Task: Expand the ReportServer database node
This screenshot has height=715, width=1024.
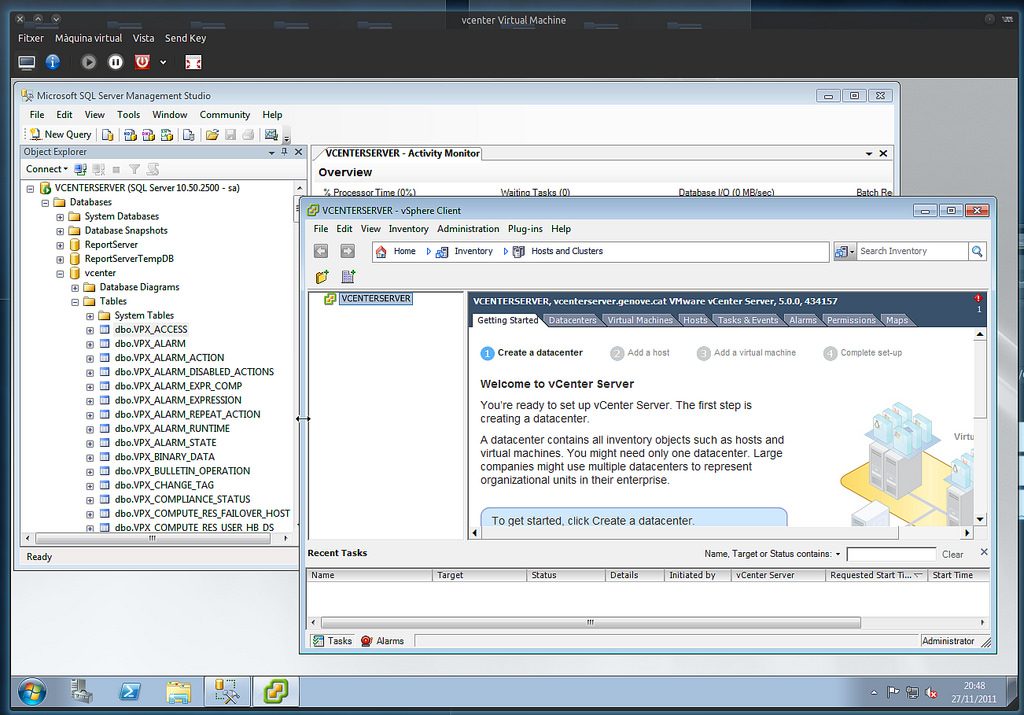Action: pos(60,245)
